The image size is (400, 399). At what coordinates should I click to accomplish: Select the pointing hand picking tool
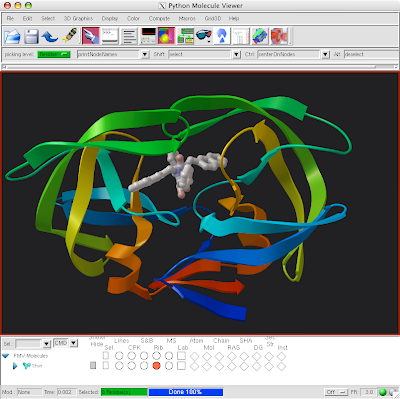[91, 36]
